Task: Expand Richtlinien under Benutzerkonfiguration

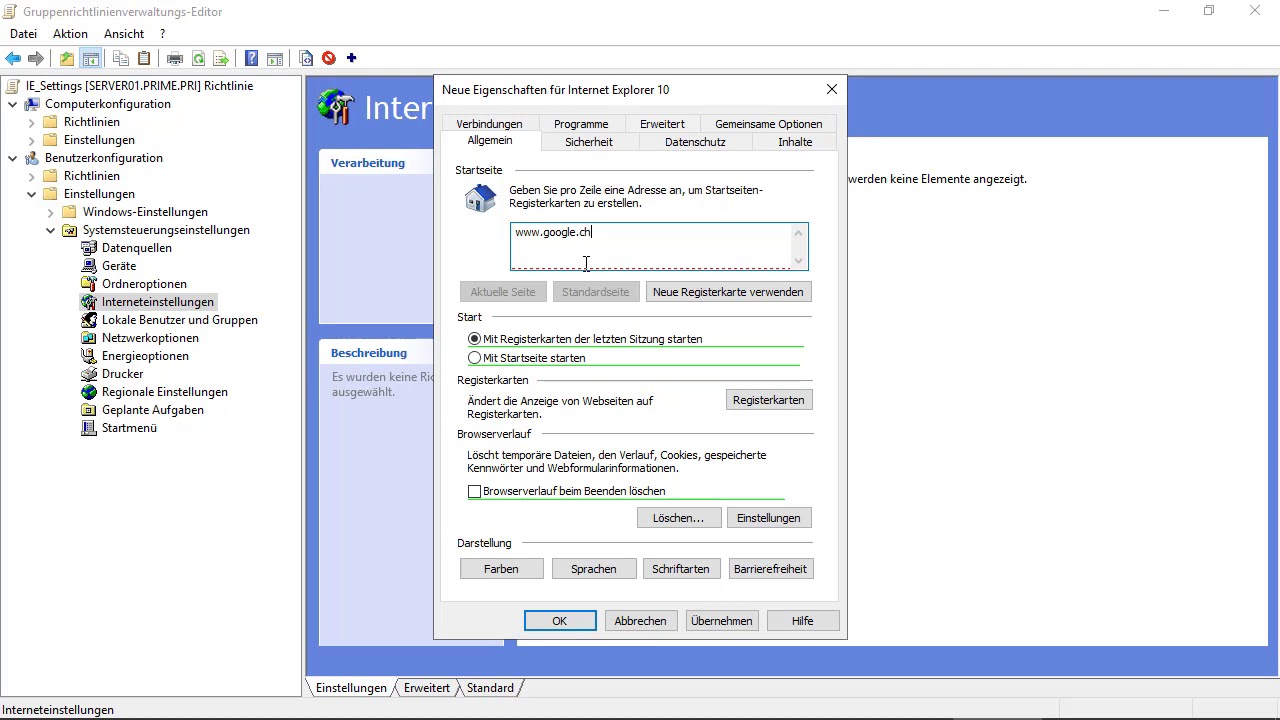Action: 31,176
